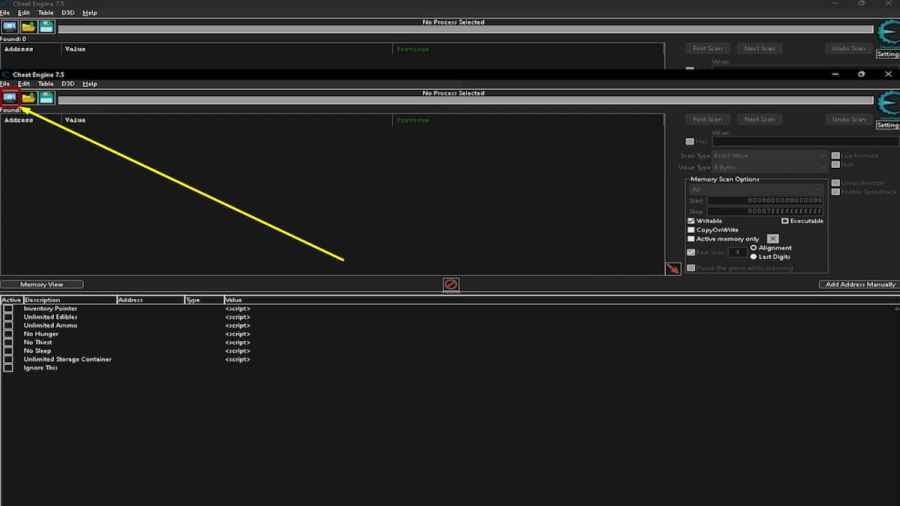Viewport: 900px width, 506px height.
Task: Activate the No Hunger cheat checkbox
Action: click(9, 334)
